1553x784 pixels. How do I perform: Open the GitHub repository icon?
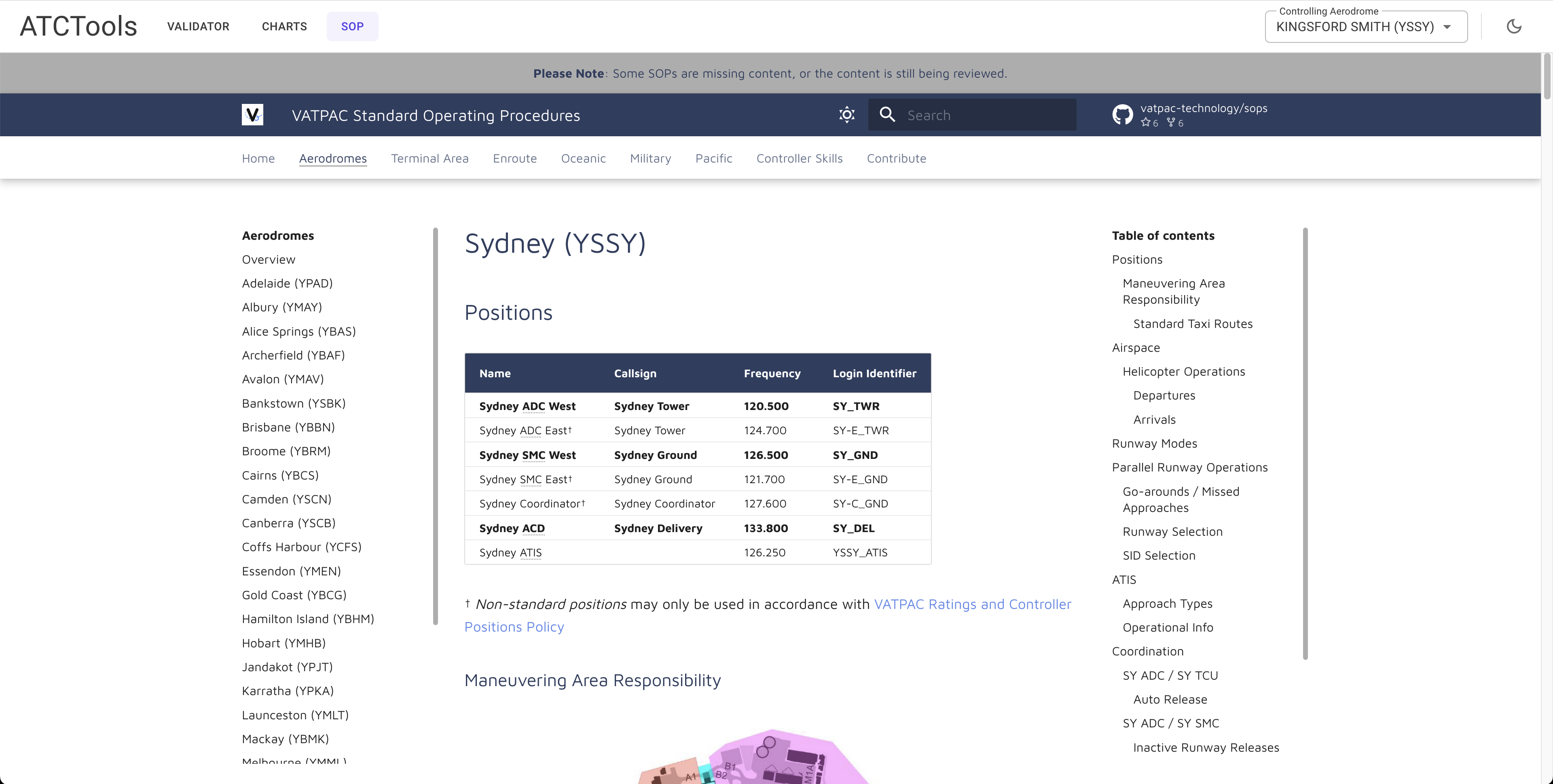coord(1122,114)
